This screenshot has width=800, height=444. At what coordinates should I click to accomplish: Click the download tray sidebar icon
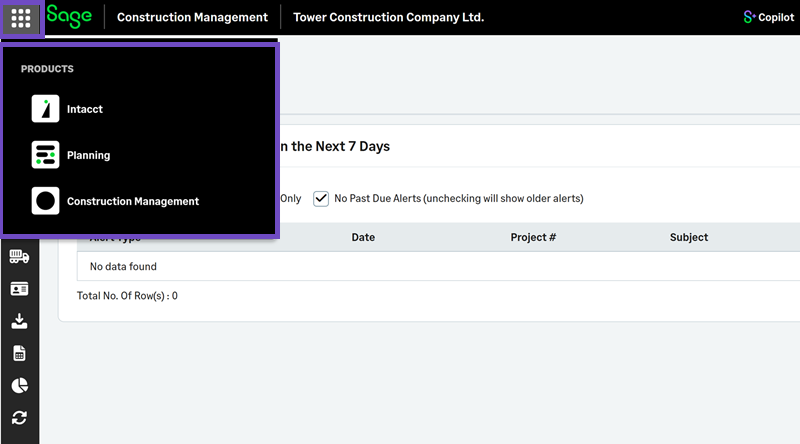[x=19, y=321]
